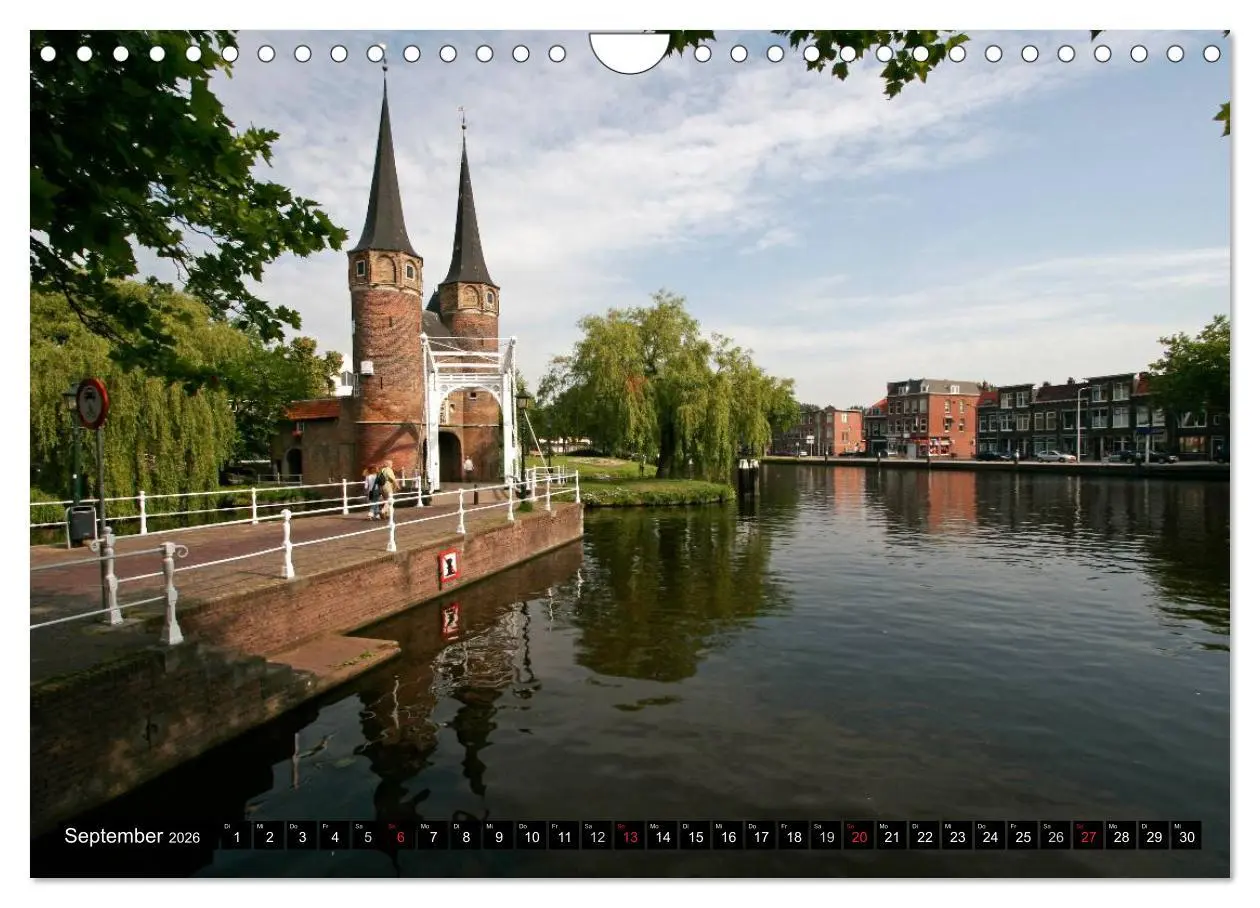Select date 9 in the calendar strip
The image size is (1260, 908).
pyautogui.click(x=498, y=836)
